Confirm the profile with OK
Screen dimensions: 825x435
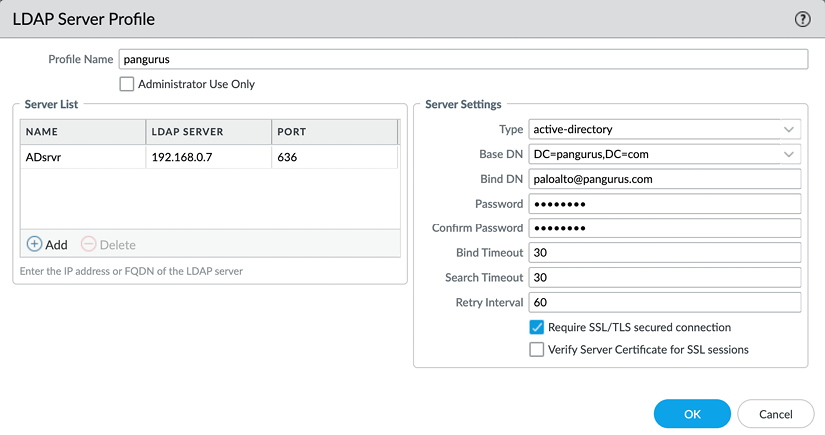point(692,414)
